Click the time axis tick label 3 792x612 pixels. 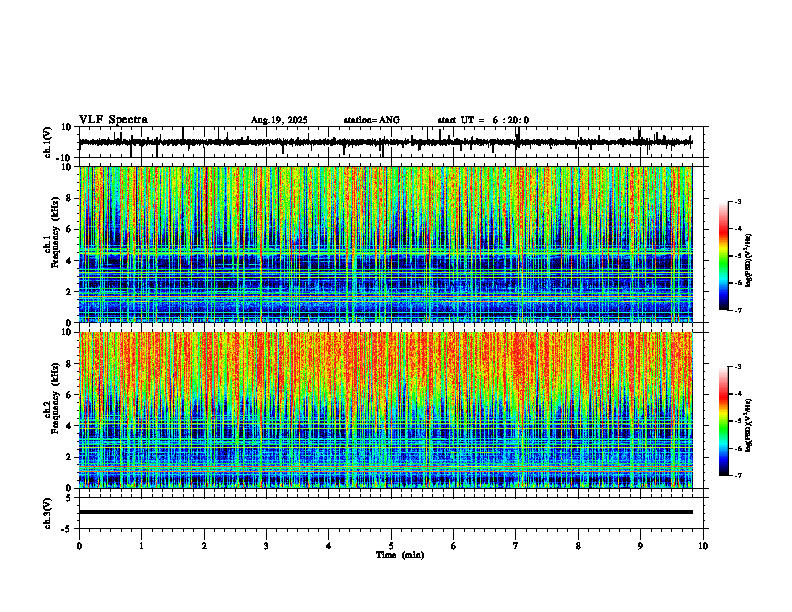coord(266,546)
